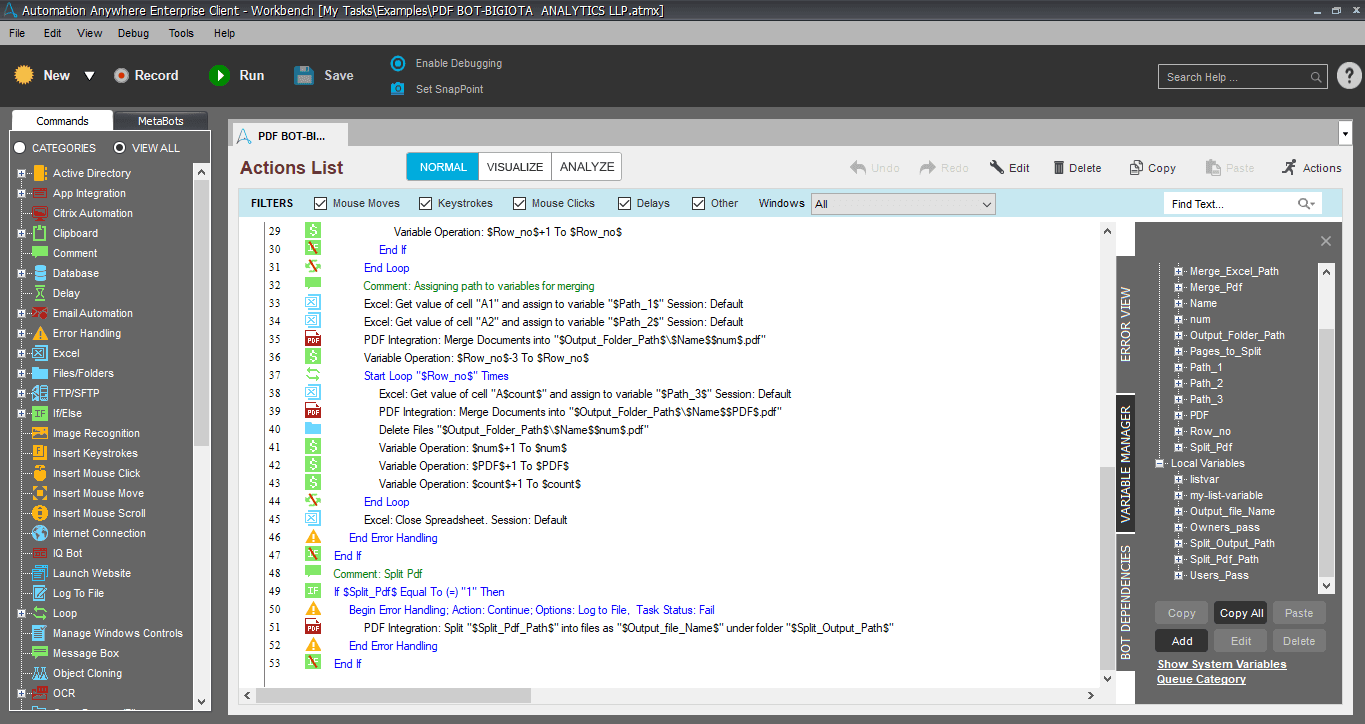Click the Set SnapPoint camera icon
1365x724 pixels.
click(398, 89)
